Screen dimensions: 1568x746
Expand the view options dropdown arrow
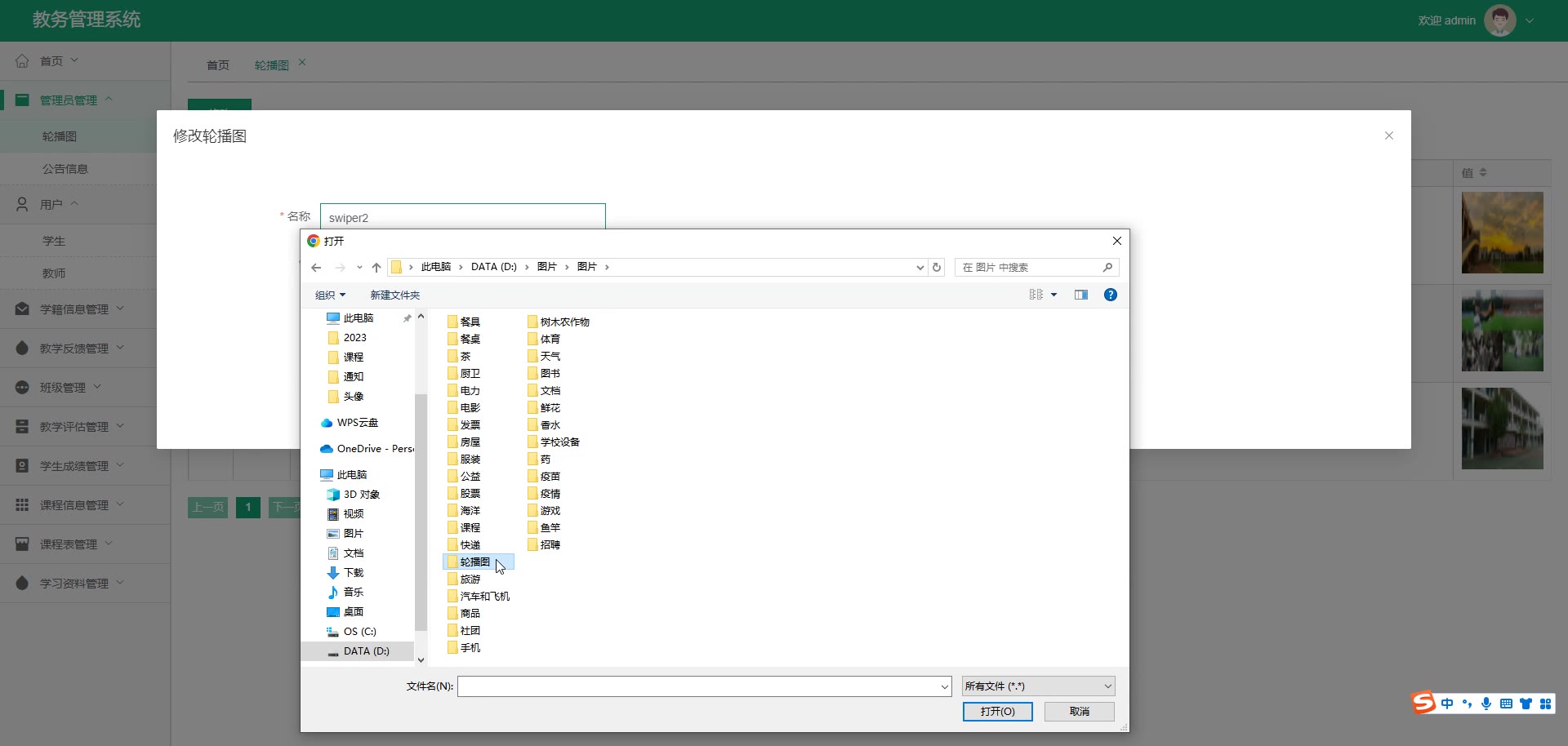(x=1053, y=295)
